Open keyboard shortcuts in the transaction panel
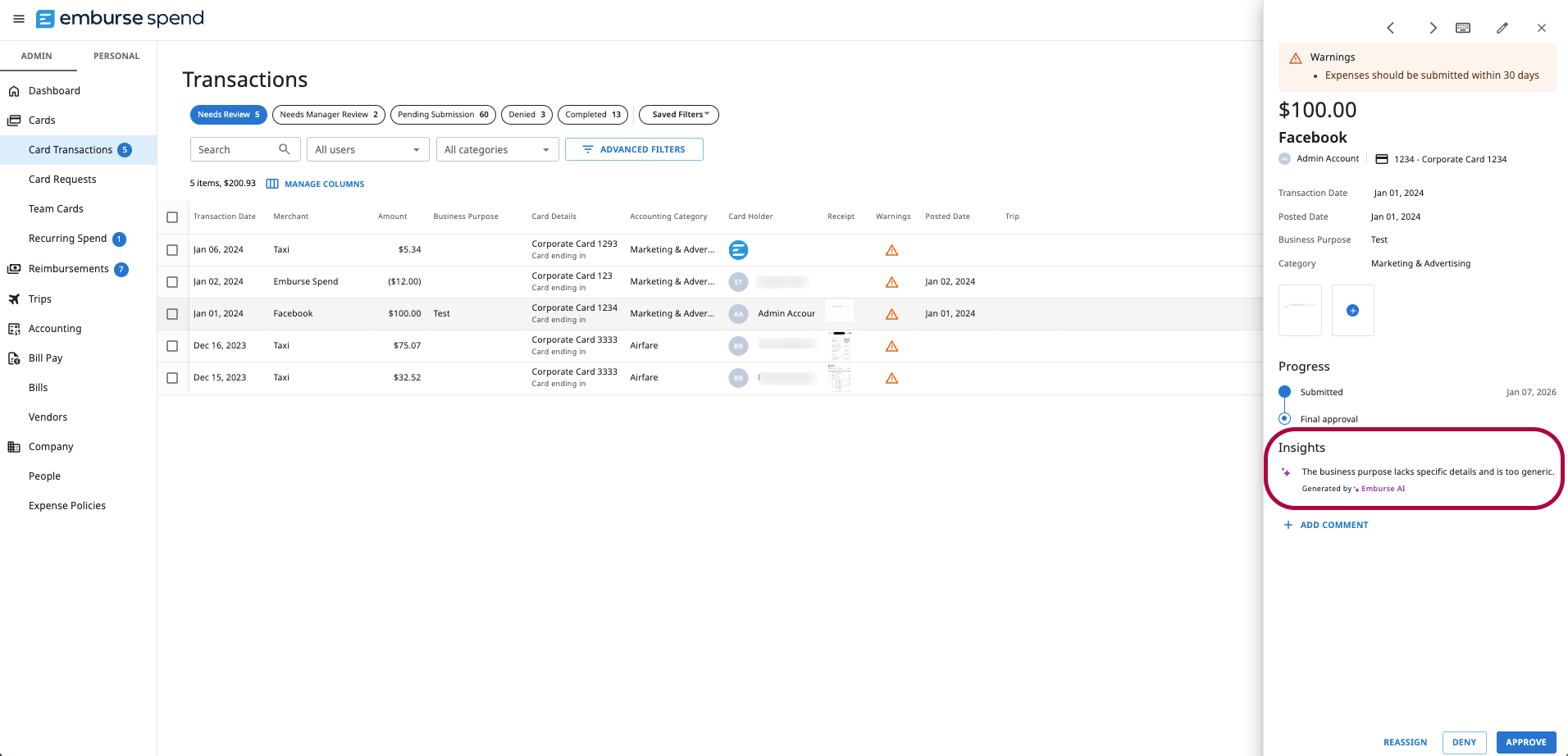 click(1463, 27)
